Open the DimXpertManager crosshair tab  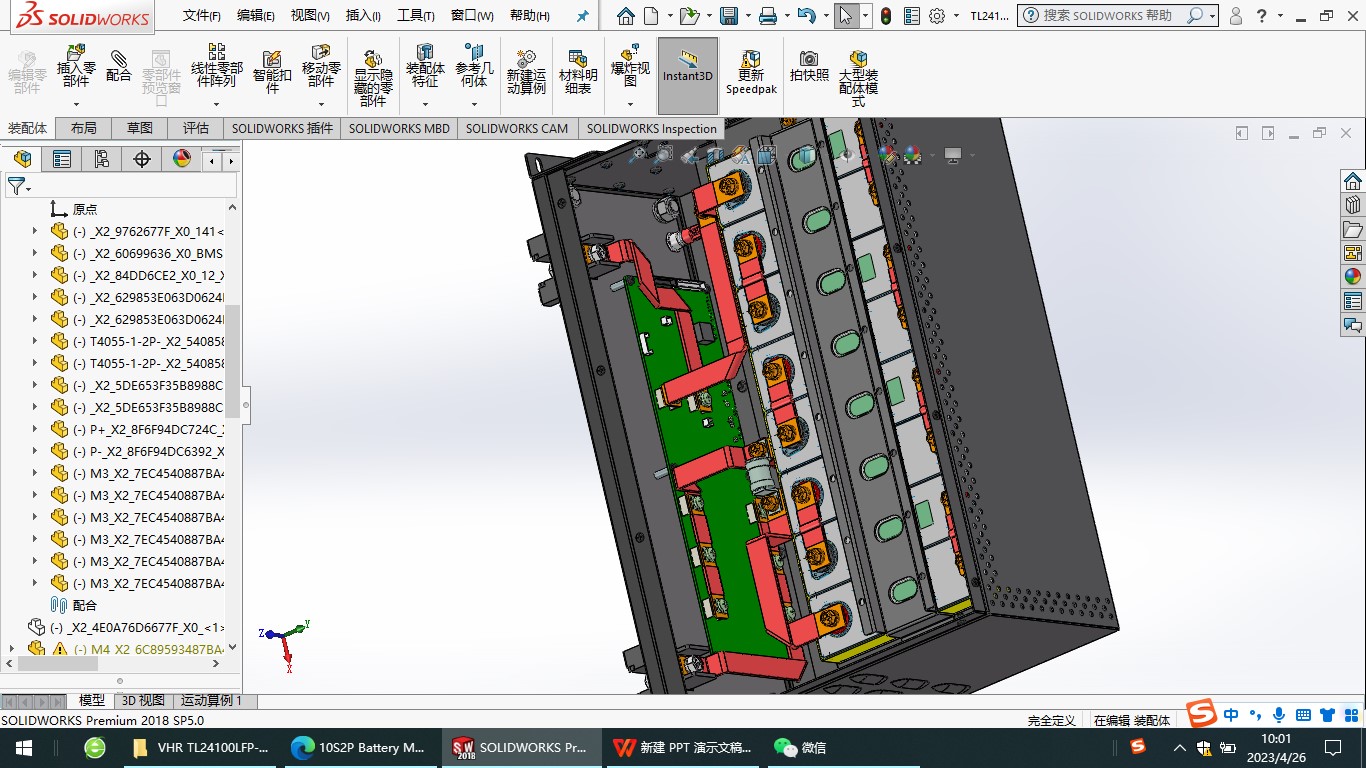pos(142,159)
